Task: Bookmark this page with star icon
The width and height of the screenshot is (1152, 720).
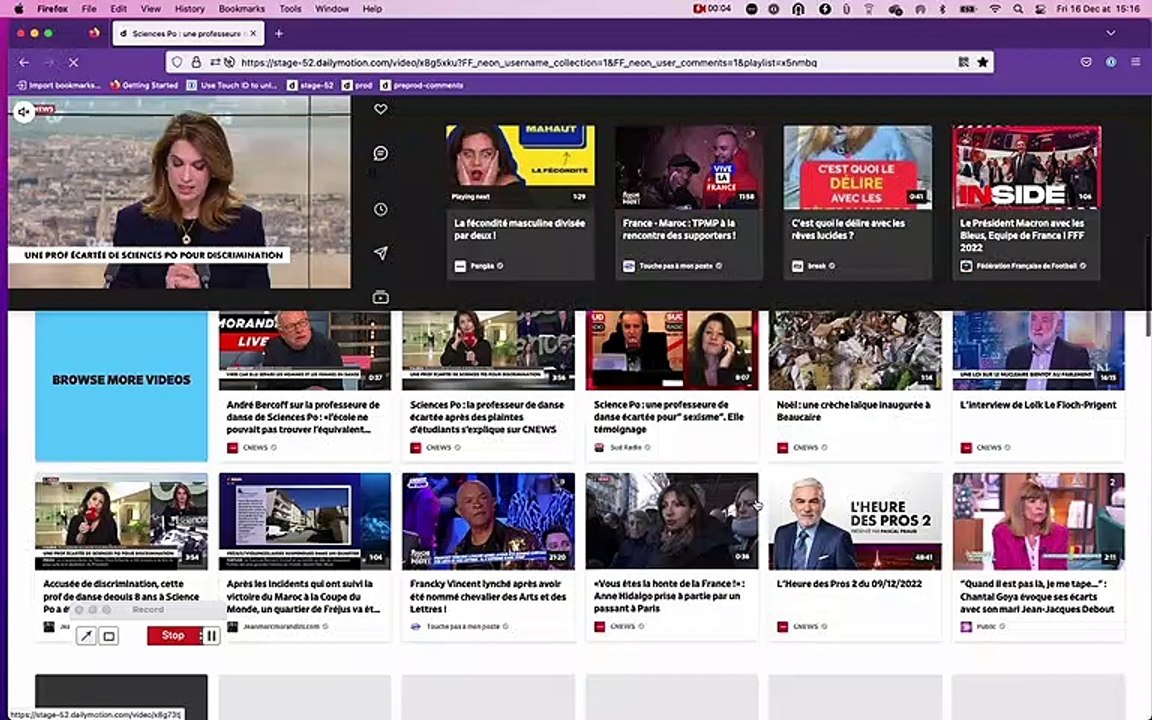Action: coord(982,62)
